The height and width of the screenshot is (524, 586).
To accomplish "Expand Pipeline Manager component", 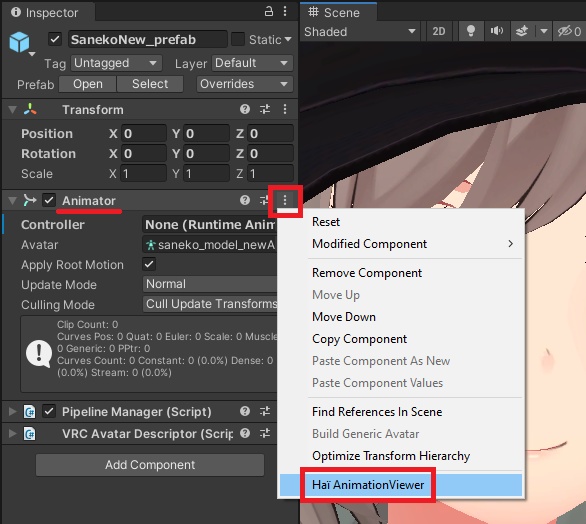I will (x=12, y=412).
